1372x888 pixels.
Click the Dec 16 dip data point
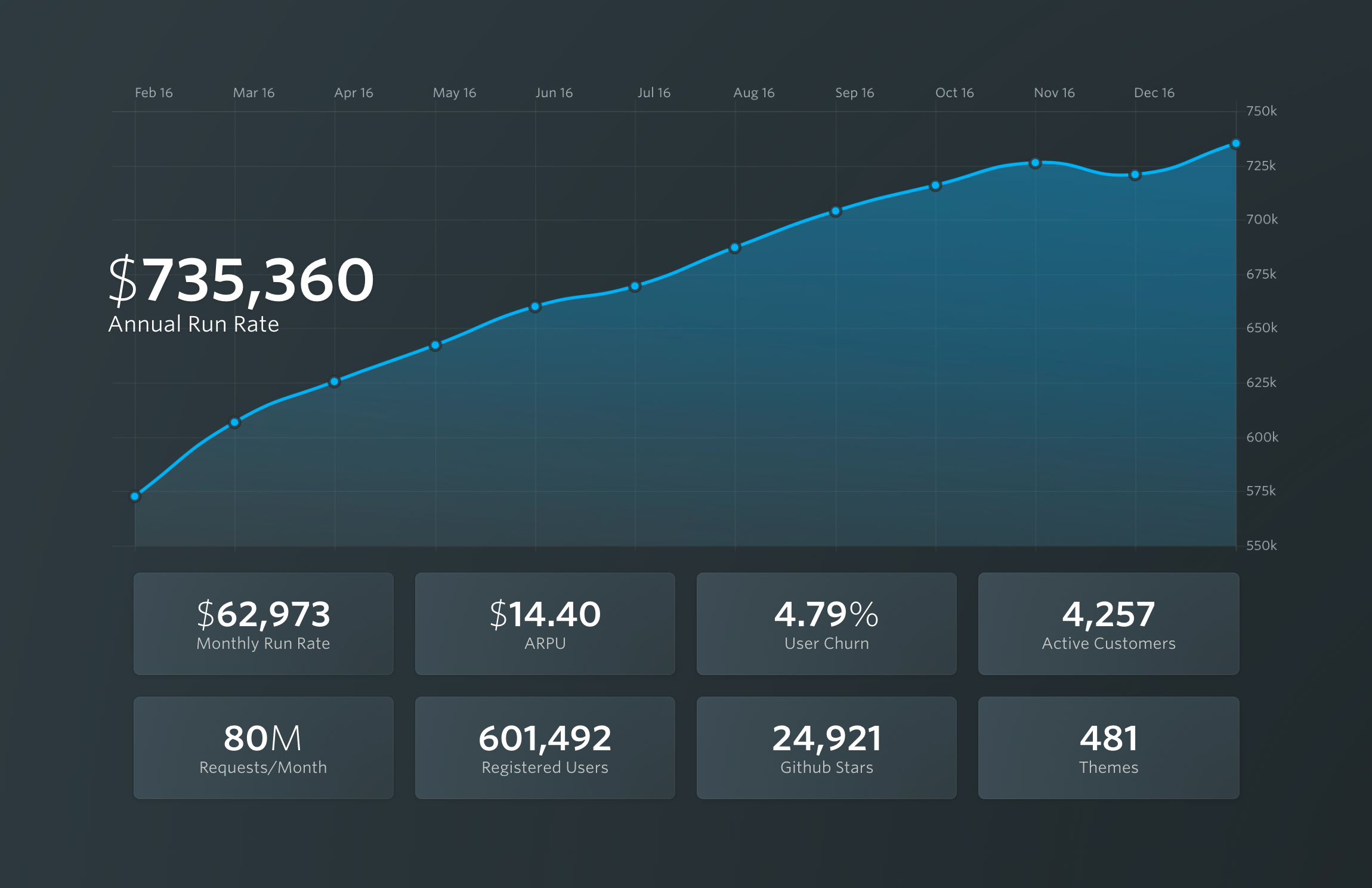click(x=1135, y=175)
